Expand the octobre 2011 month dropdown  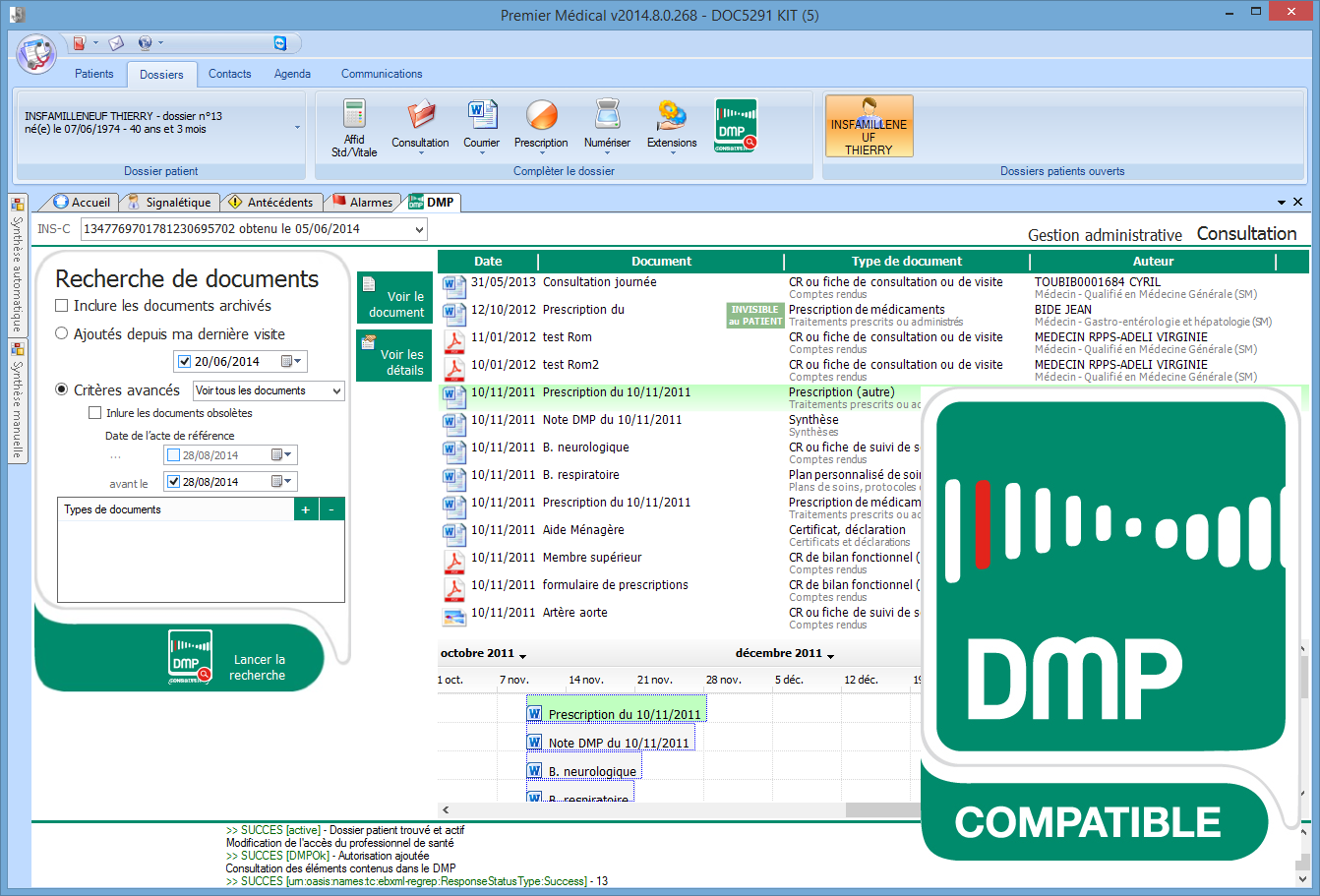523,655
